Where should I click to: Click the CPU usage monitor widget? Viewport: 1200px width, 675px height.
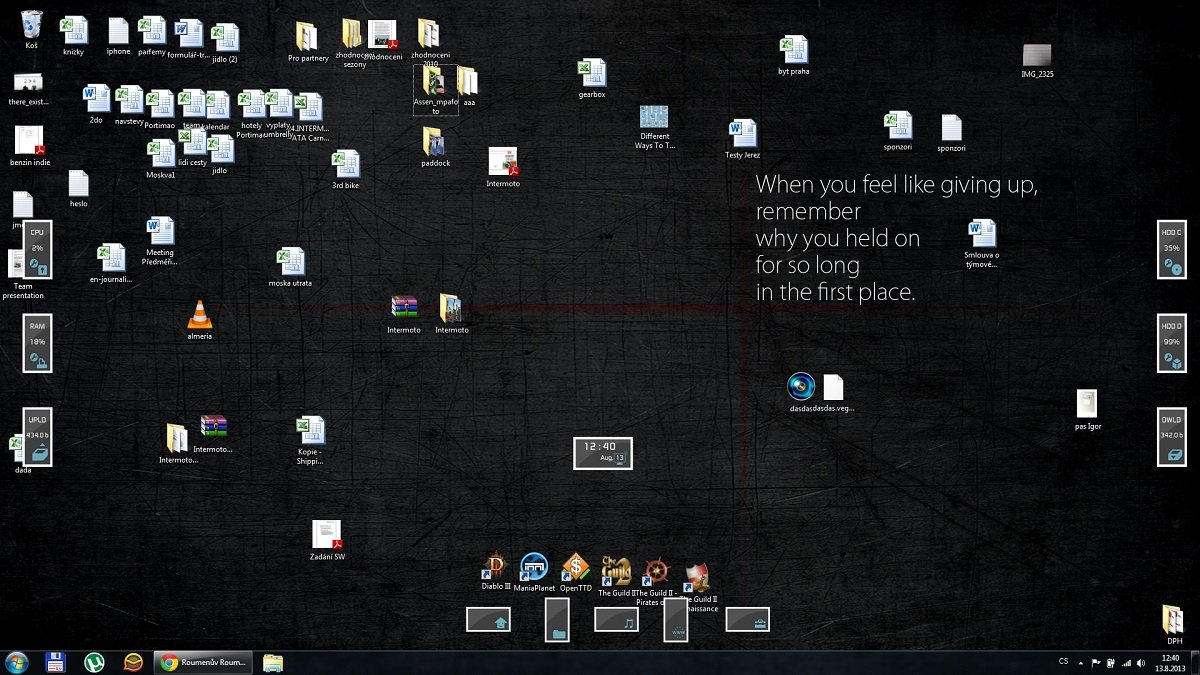pos(37,250)
